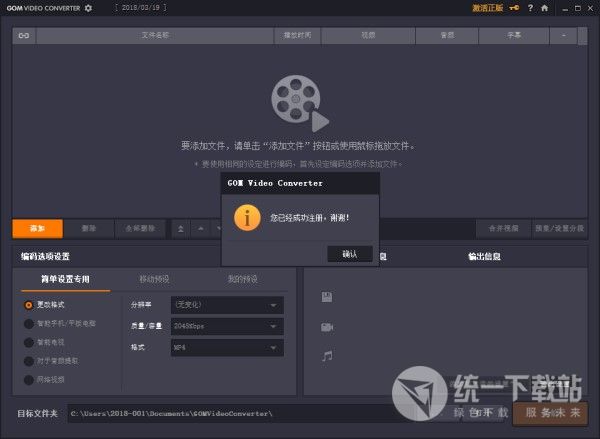Select the 网络视频 radio option
The width and height of the screenshot is (600, 439).
point(29,379)
